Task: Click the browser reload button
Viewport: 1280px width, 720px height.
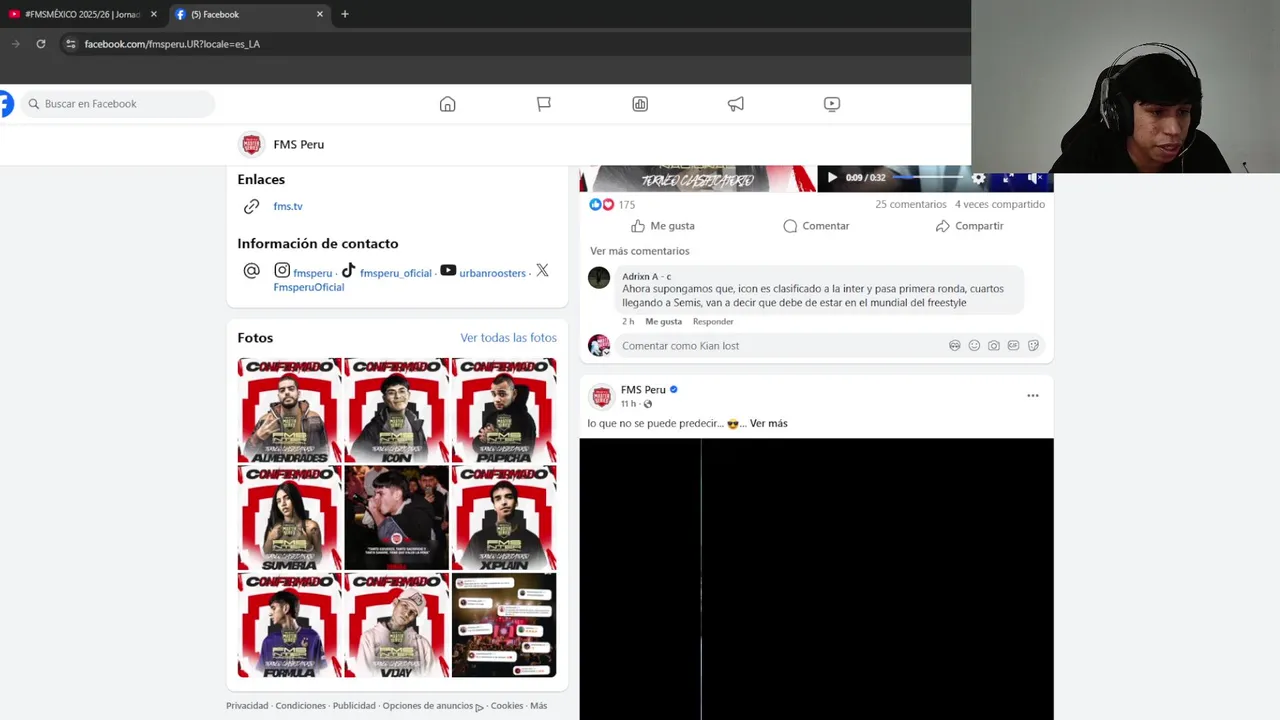Action: click(x=41, y=44)
